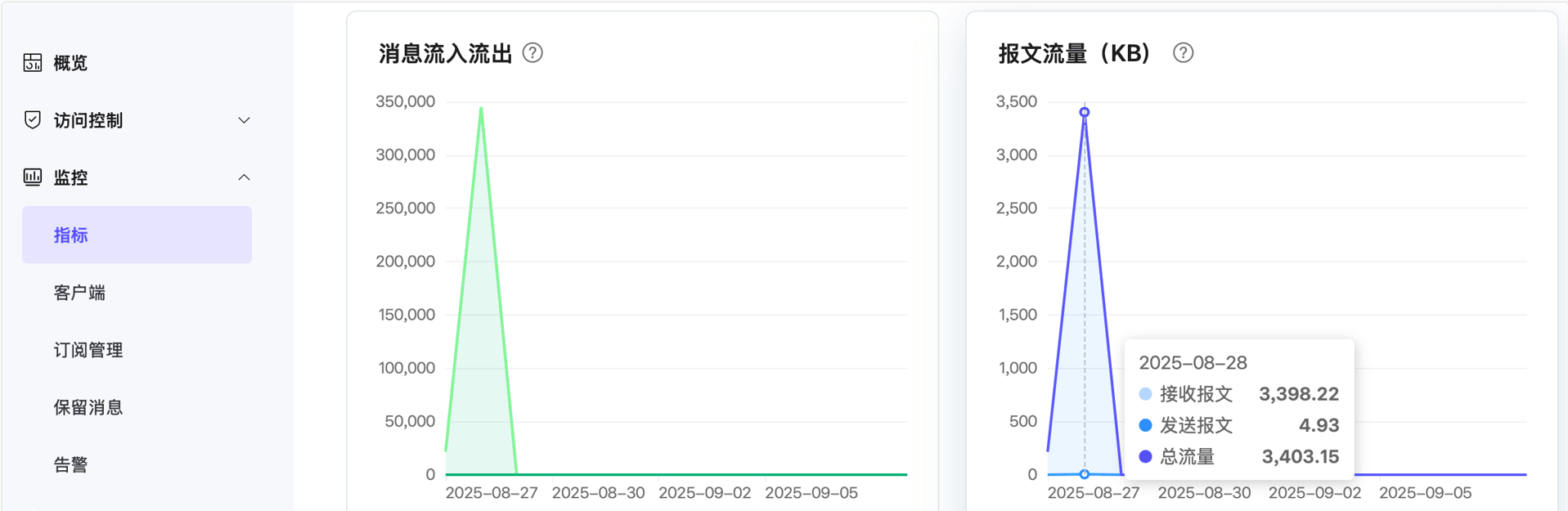Screen dimensions: 1568x511
Task: Click the green peak in message flow chart
Action: [481, 109]
